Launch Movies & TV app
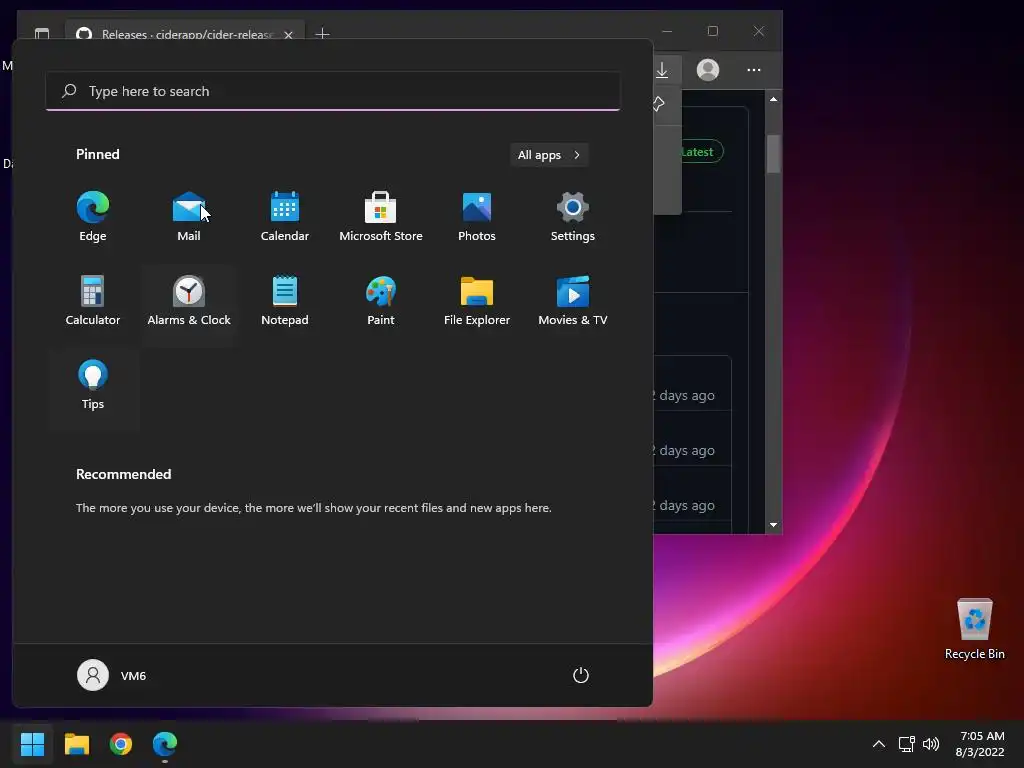 point(573,302)
